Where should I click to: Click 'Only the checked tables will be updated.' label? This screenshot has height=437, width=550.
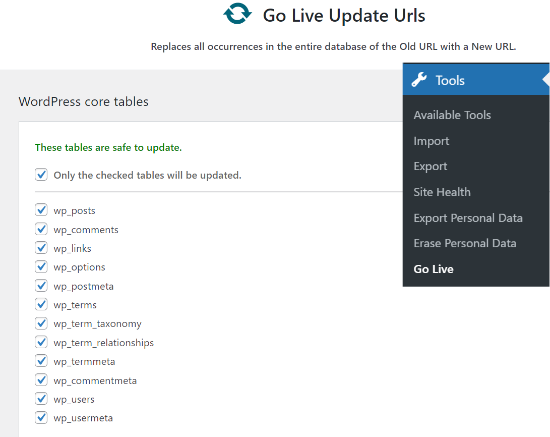(x=147, y=175)
